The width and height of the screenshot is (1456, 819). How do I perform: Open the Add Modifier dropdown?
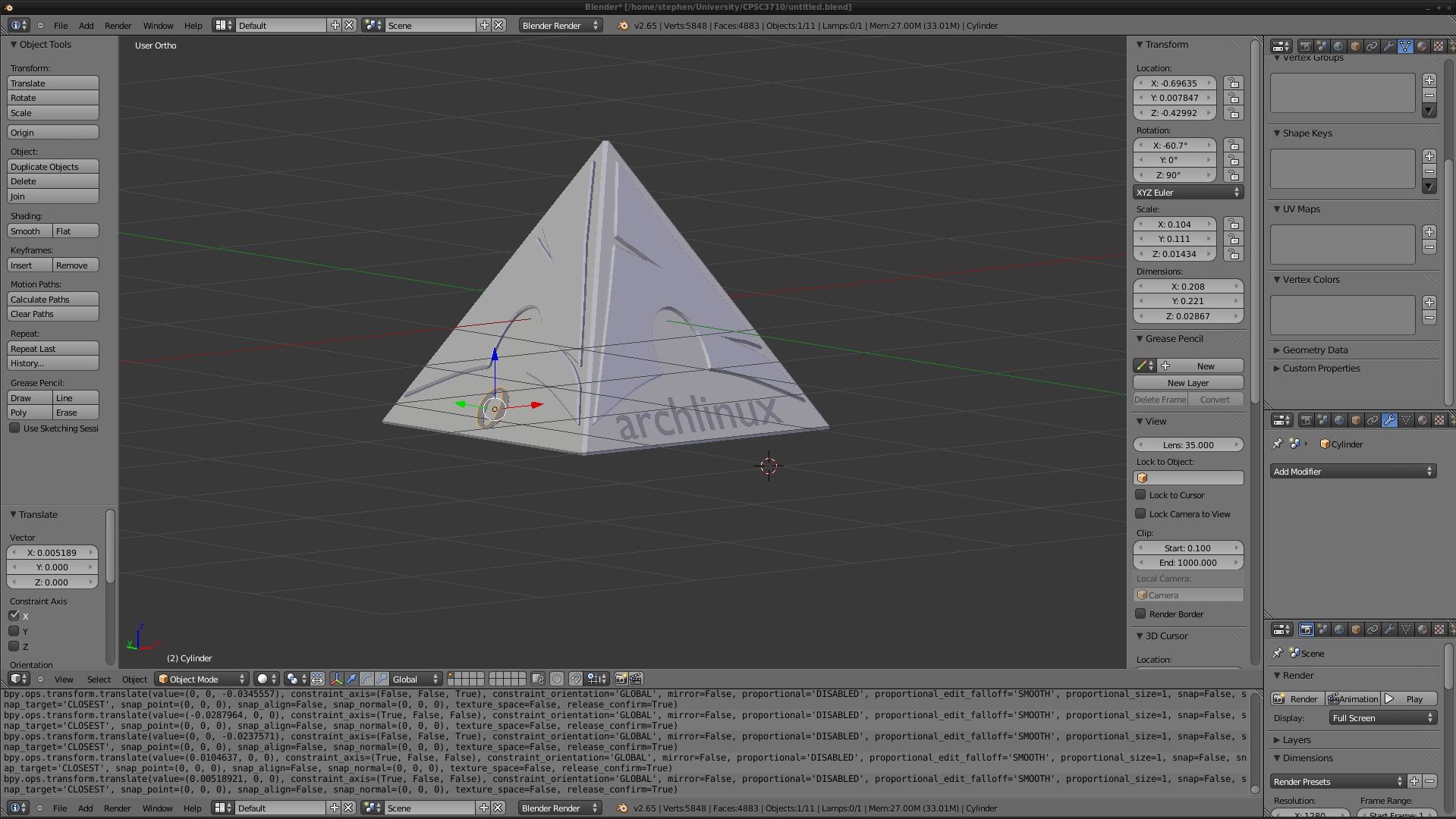point(1354,471)
